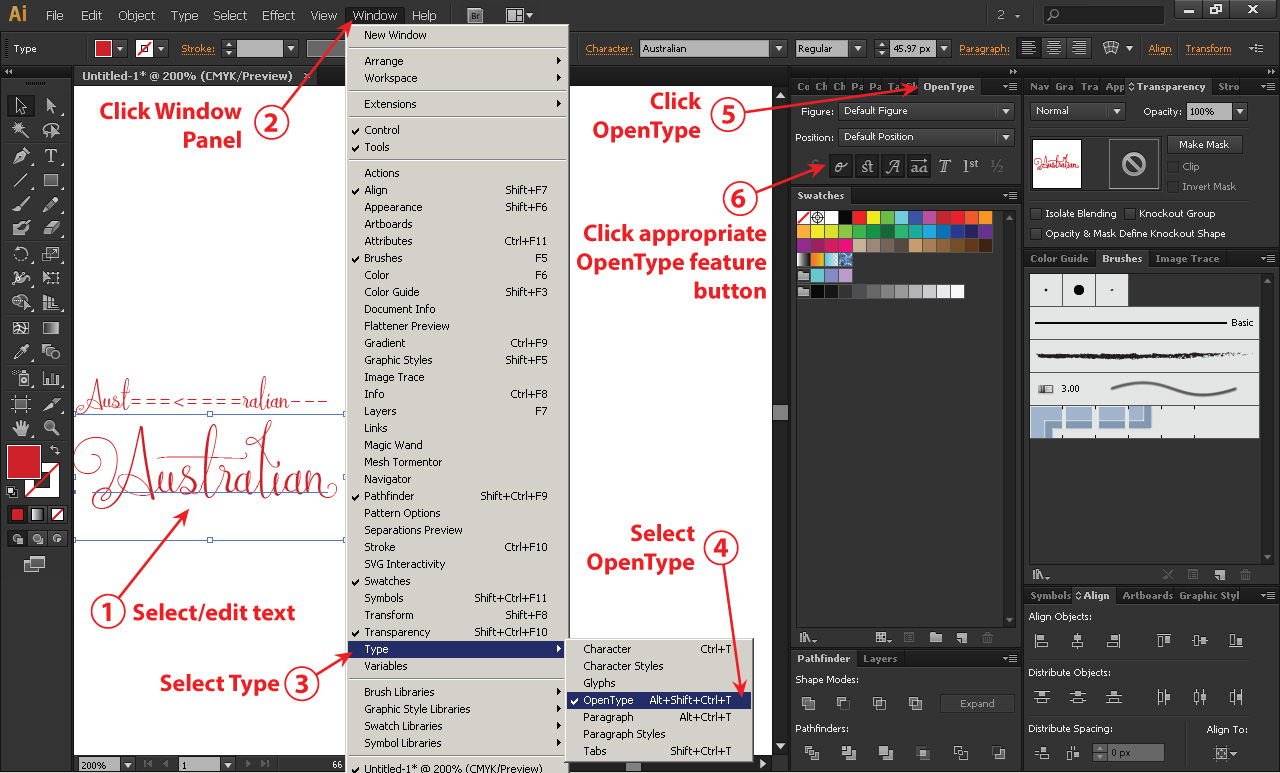
Task: Select the Pen tool
Action: [21, 156]
